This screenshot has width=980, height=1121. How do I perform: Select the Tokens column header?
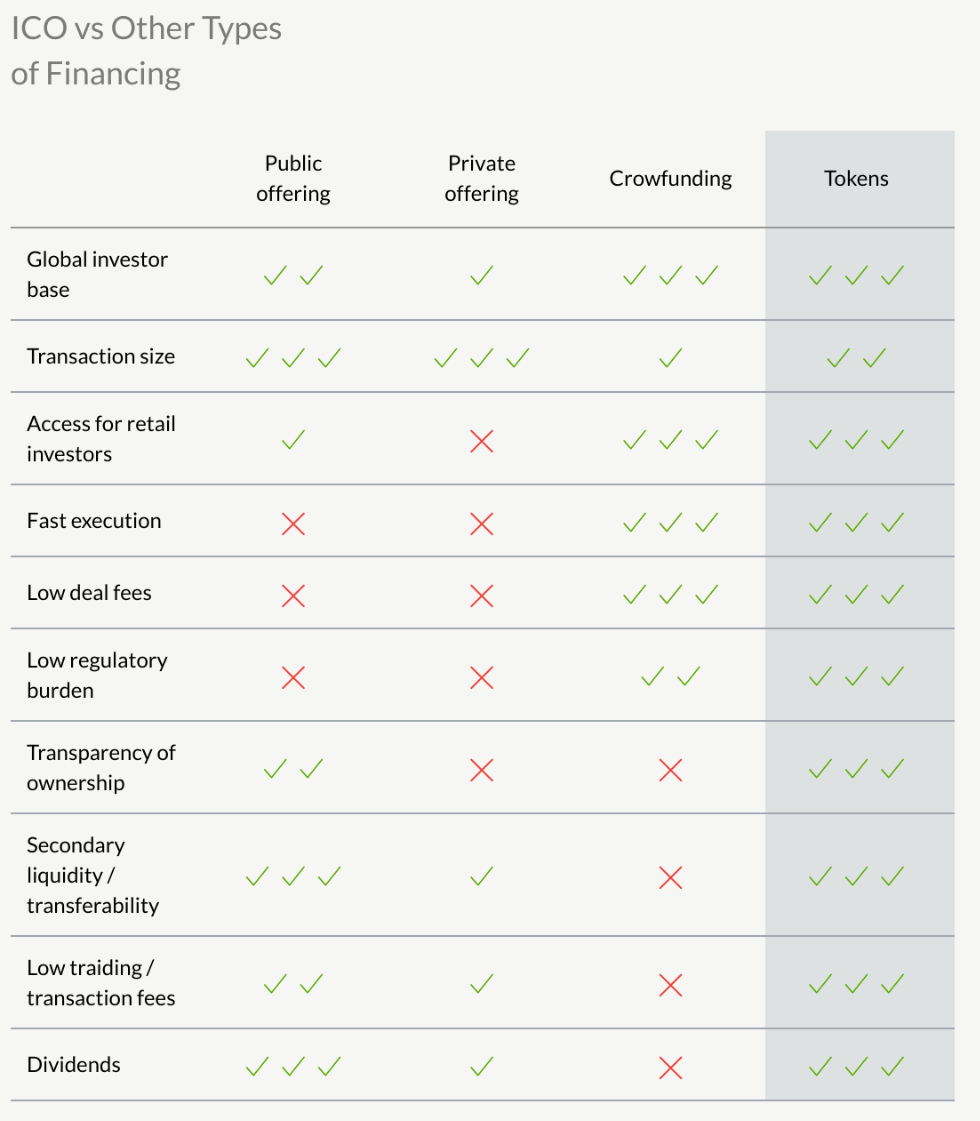856,179
